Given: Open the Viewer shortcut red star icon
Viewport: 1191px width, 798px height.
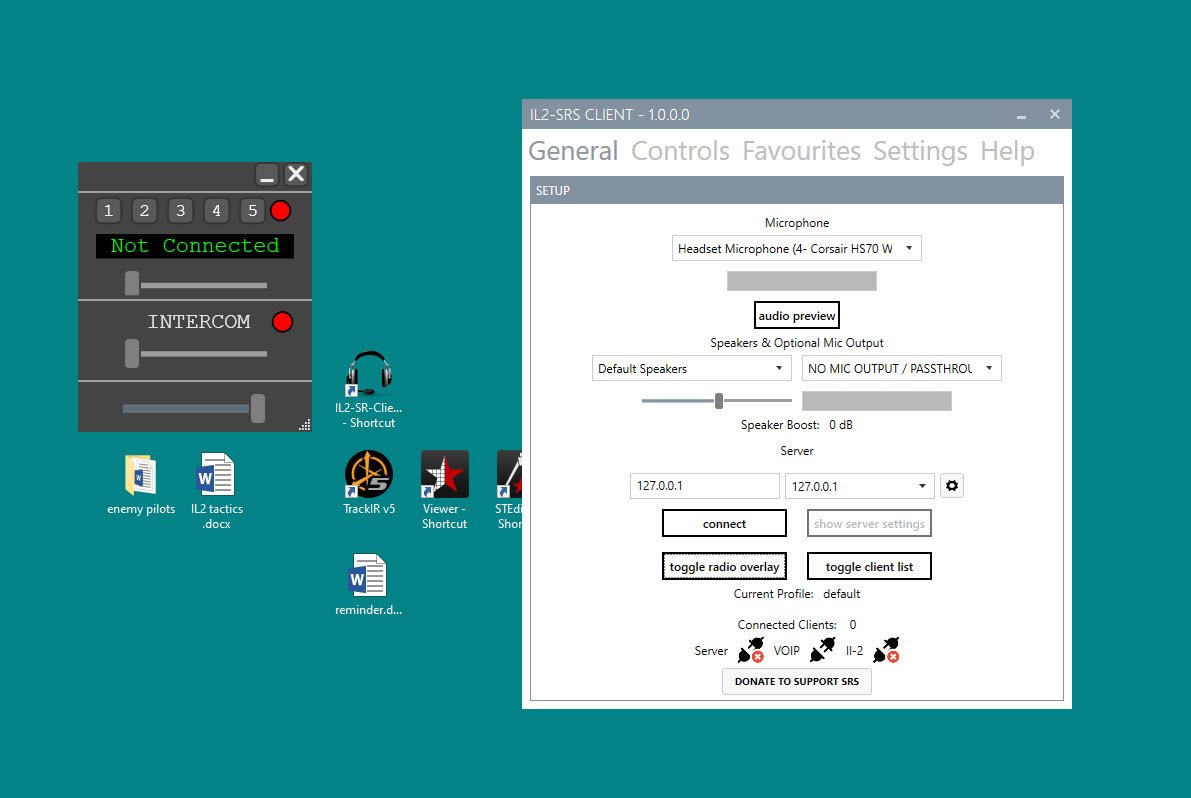Looking at the screenshot, I should pyautogui.click(x=444, y=474).
